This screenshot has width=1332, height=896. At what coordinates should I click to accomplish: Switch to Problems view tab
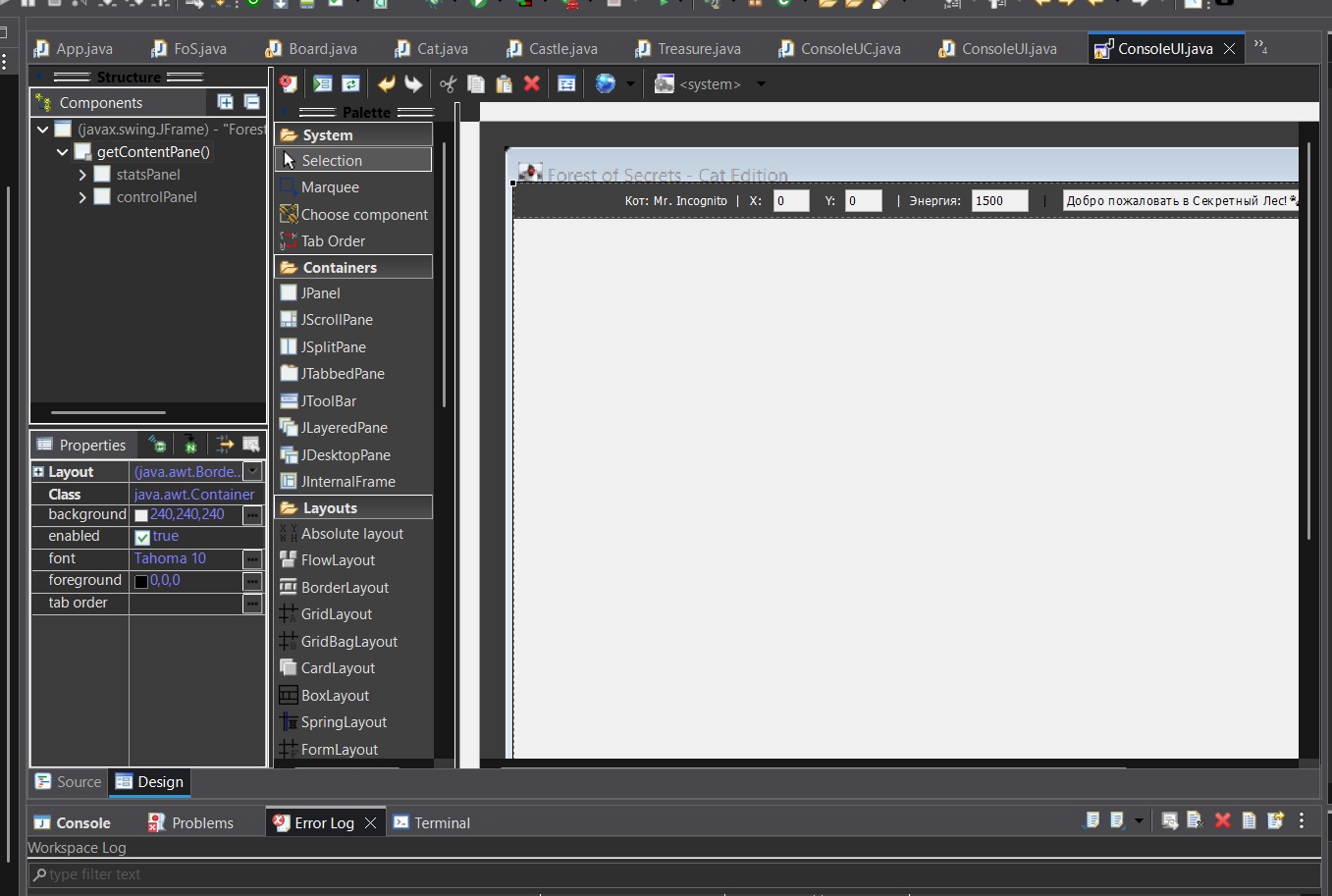[x=190, y=822]
